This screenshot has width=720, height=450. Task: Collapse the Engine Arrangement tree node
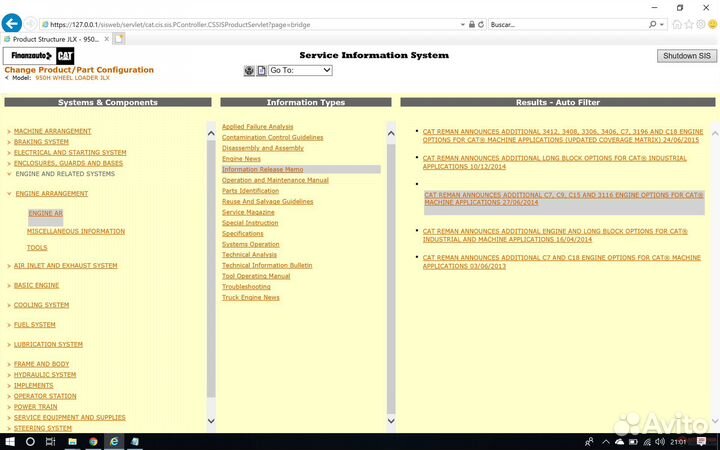click(x=9, y=194)
